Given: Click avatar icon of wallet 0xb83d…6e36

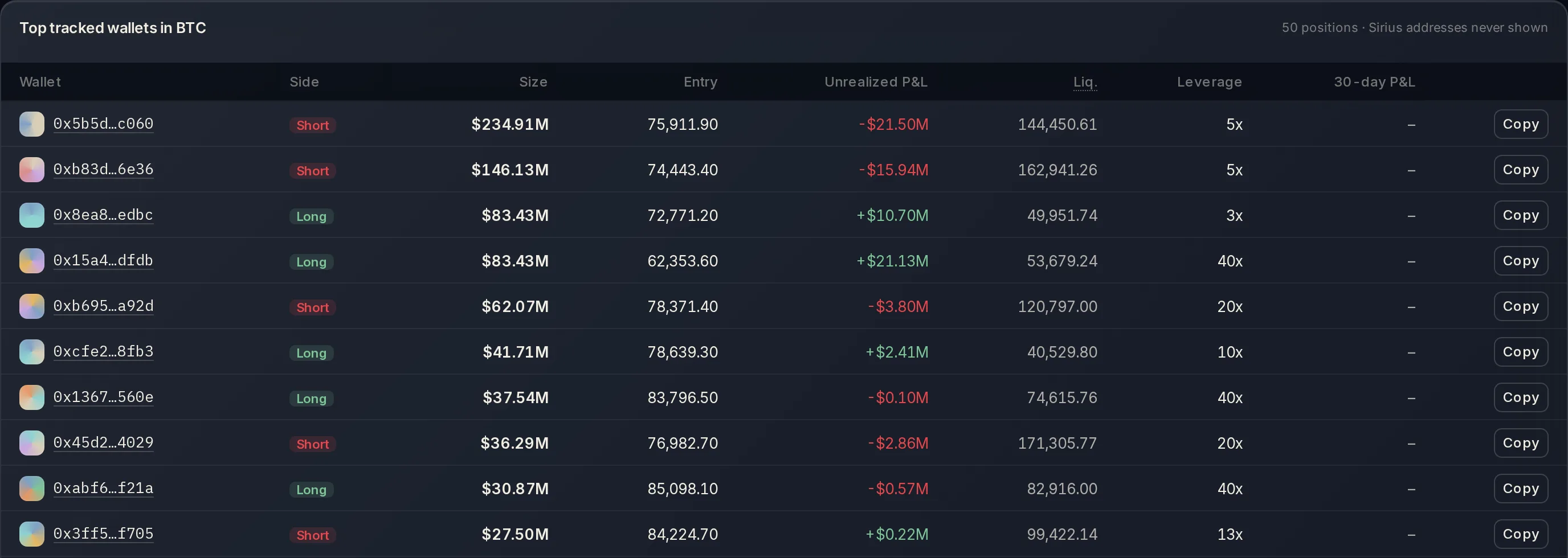Looking at the screenshot, I should (x=32, y=170).
